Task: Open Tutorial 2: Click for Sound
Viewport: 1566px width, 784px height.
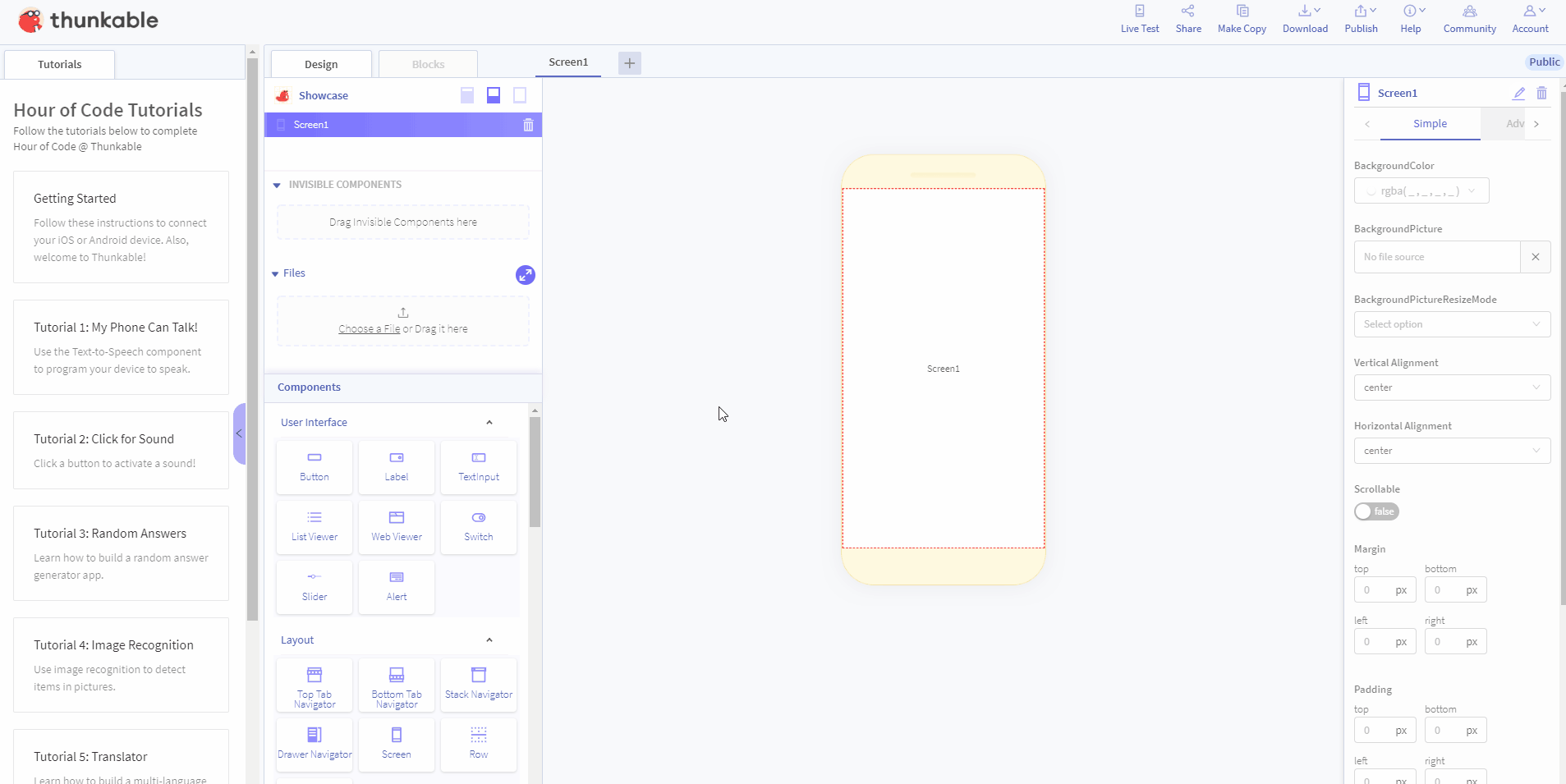Action: [121, 450]
